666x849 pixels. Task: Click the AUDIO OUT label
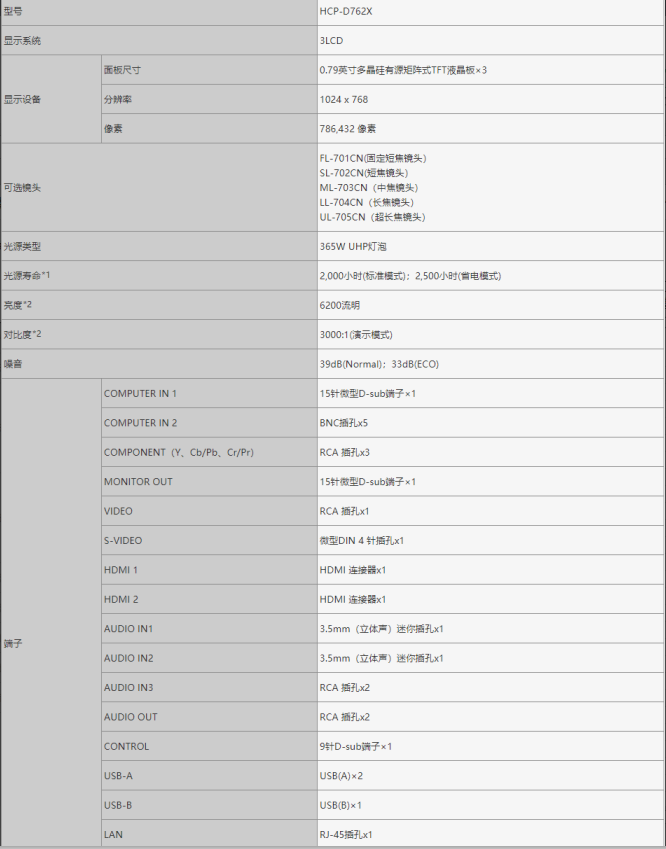pos(131,717)
